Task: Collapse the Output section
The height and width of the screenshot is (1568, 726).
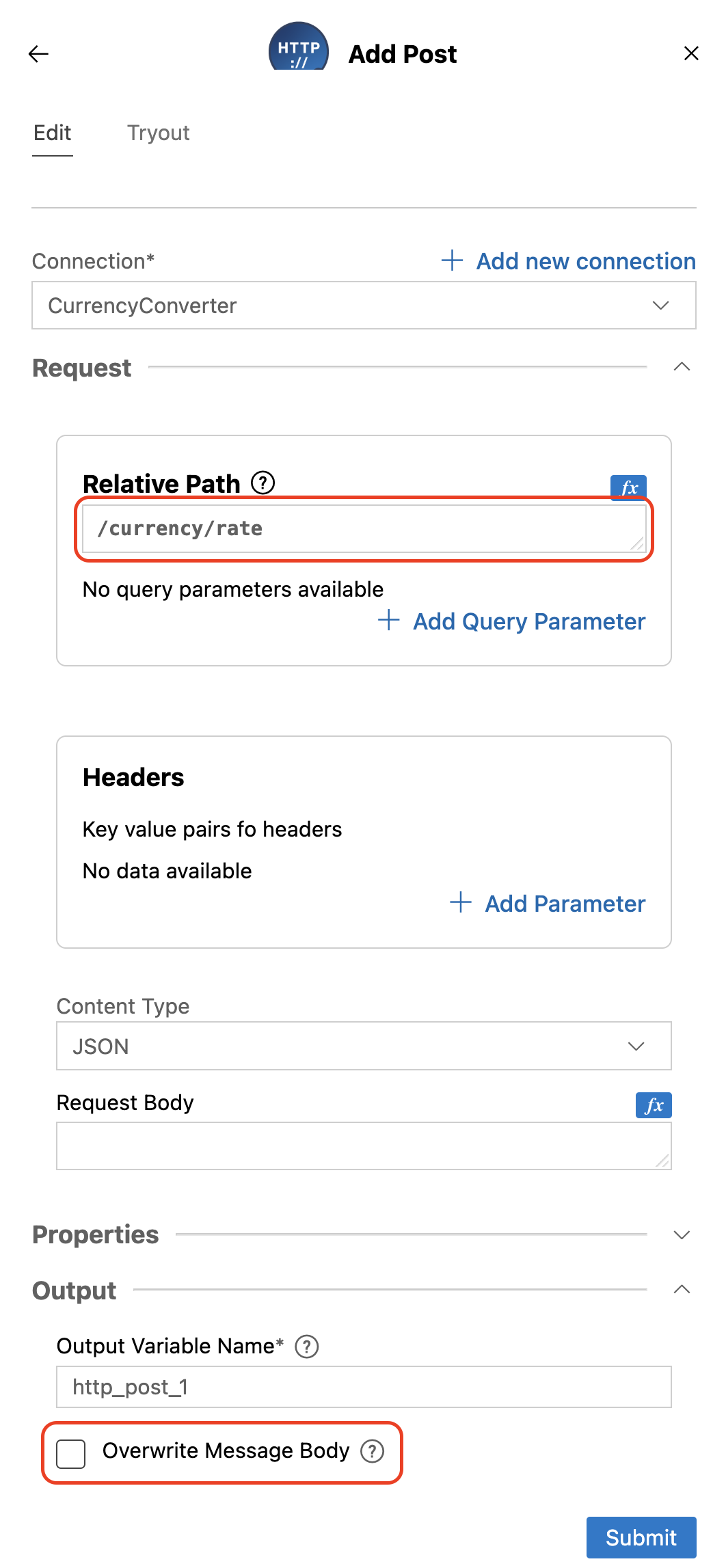Action: (682, 1290)
